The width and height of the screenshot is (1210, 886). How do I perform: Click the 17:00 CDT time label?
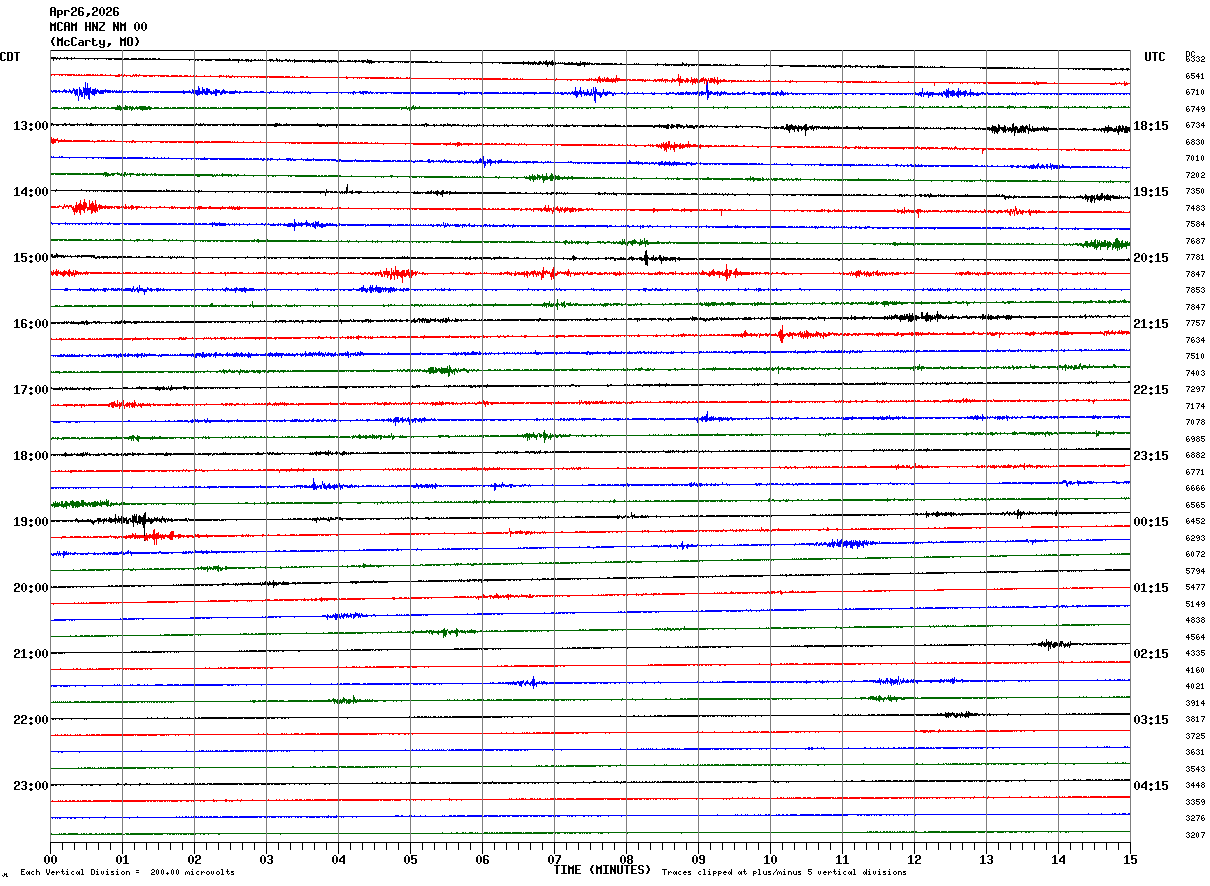click(x=30, y=390)
